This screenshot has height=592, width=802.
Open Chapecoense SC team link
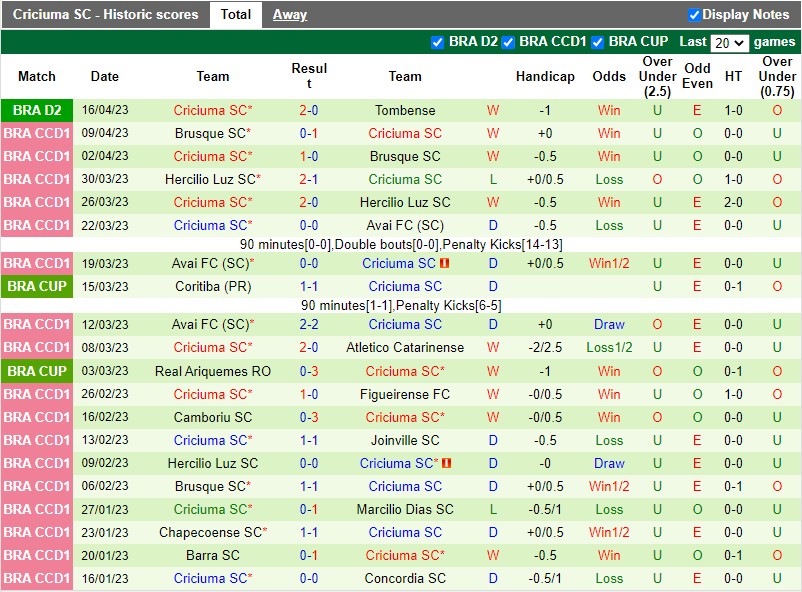[x=213, y=532]
